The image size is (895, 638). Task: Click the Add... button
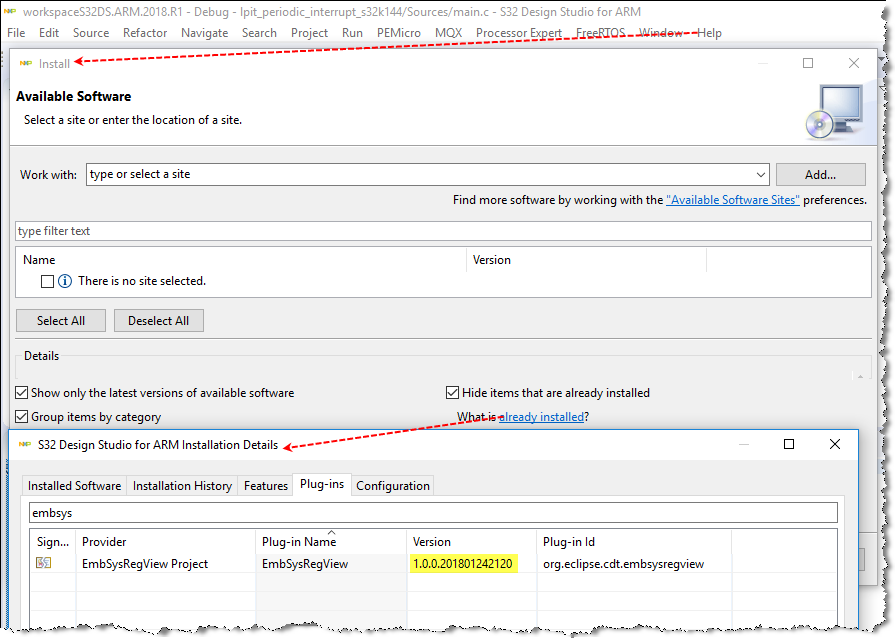pyautogui.click(x=820, y=175)
